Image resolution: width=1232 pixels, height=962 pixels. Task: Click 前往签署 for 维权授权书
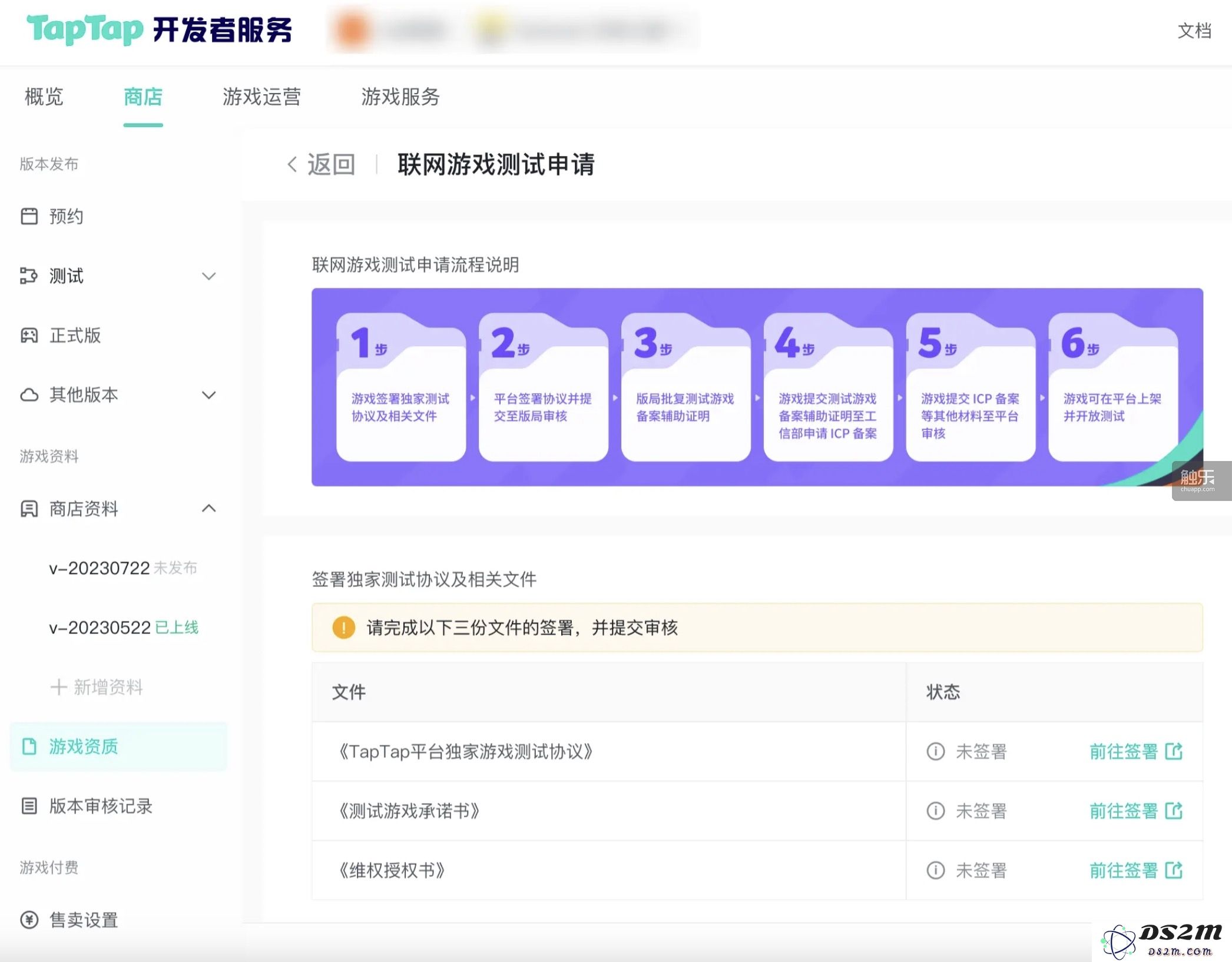1124,870
